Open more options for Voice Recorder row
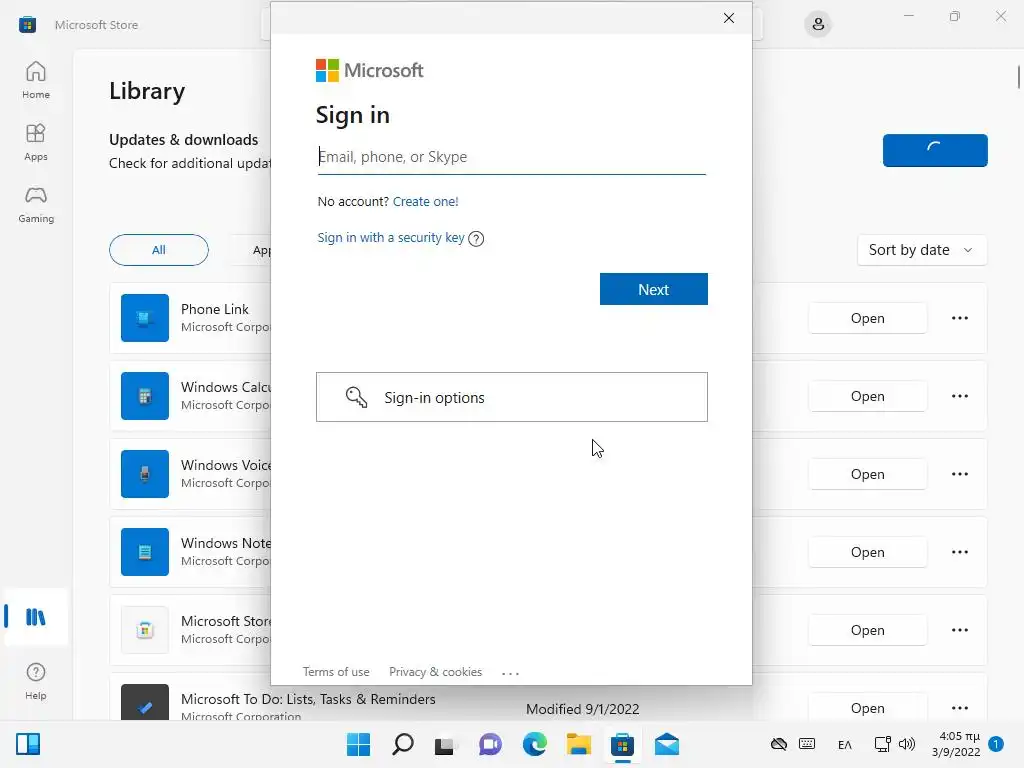The height and width of the screenshot is (768, 1024). 959,474
